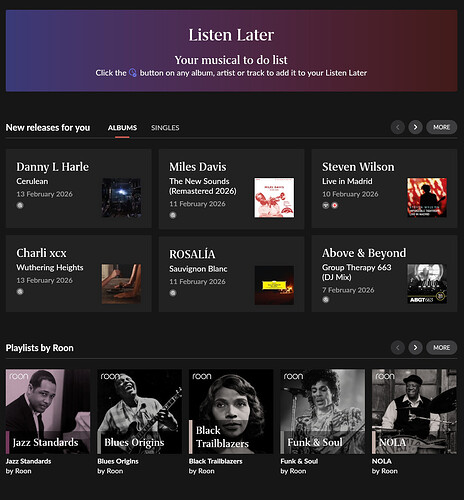Click the red badge under Steven Wilson Live in Madrid
Viewport: 464px width, 500px height.
coord(335,205)
